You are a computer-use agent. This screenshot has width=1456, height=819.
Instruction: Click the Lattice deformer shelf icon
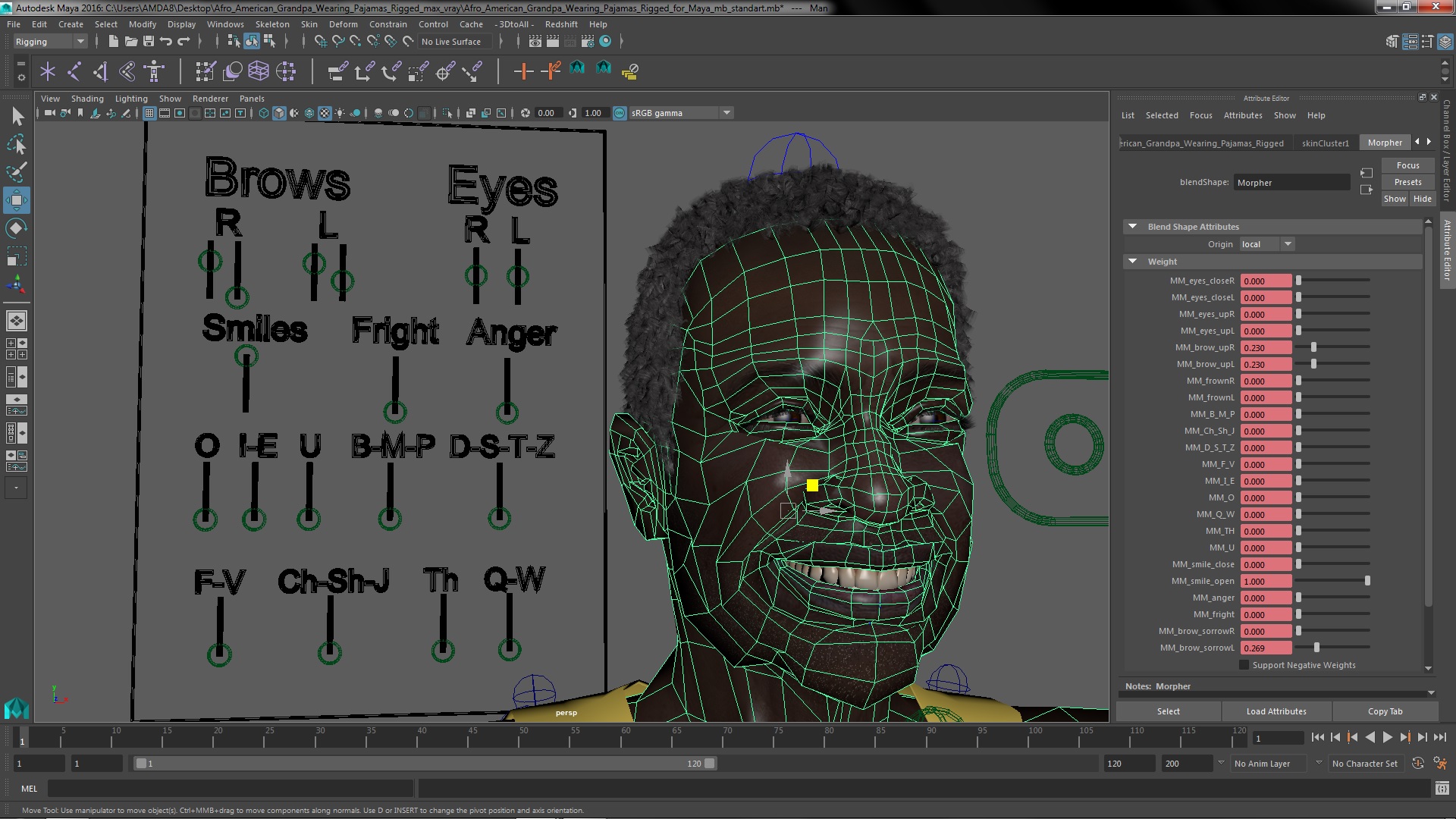pyautogui.click(x=259, y=71)
